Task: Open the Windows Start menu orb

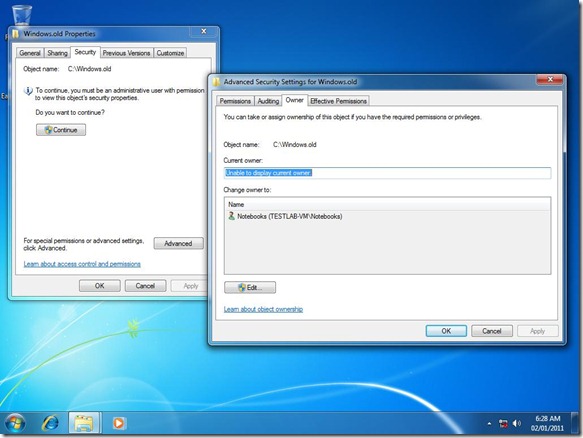Action: click(16, 423)
